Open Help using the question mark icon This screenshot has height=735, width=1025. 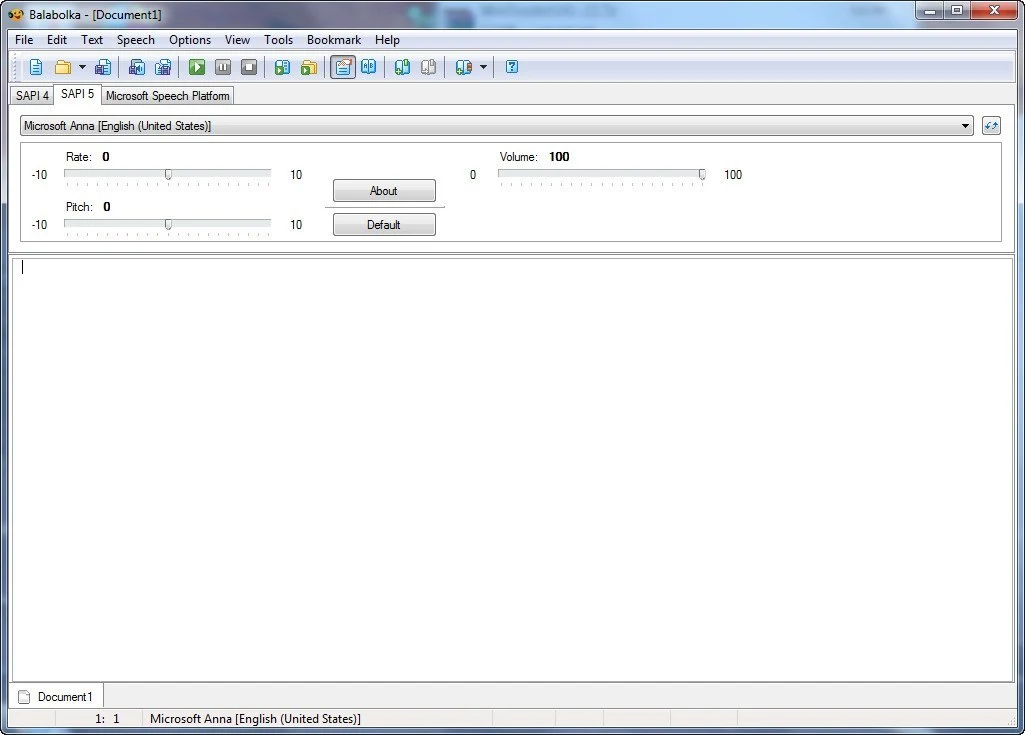coord(512,67)
